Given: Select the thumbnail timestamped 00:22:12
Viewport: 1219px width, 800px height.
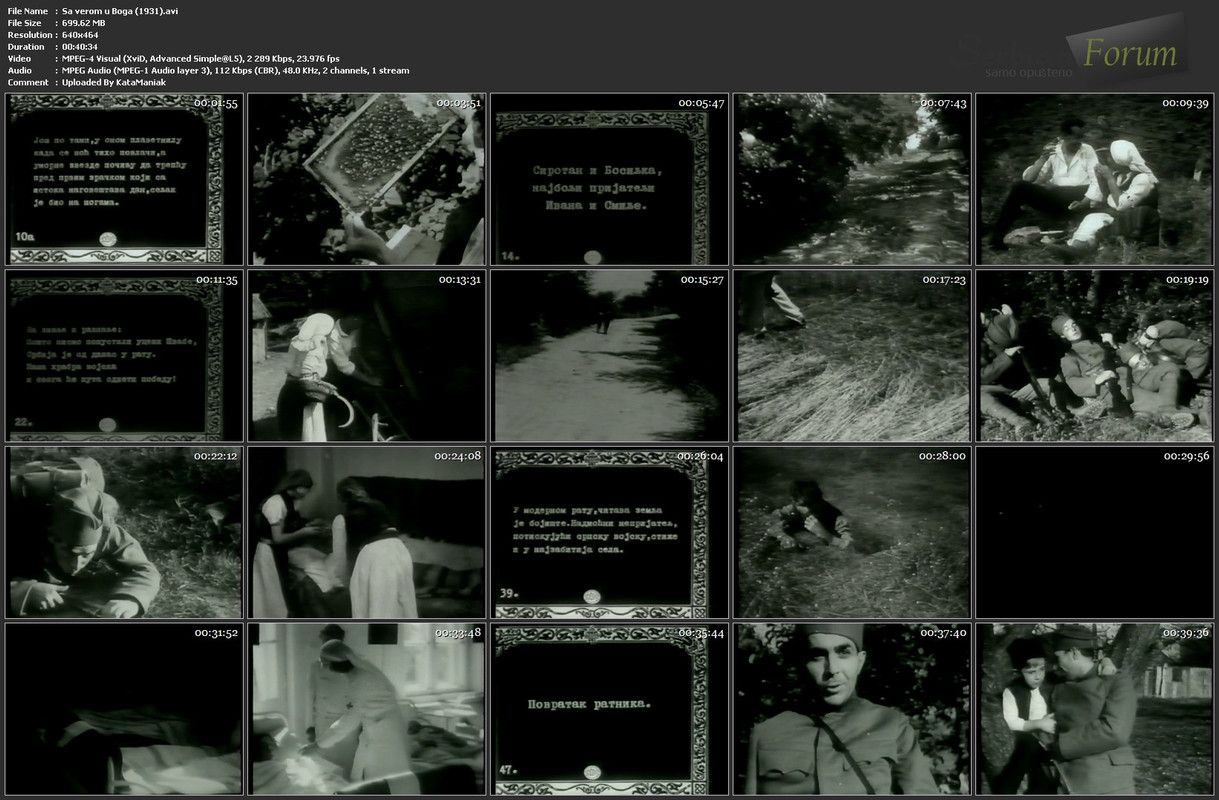Looking at the screenshot, I should pos(124,532).
